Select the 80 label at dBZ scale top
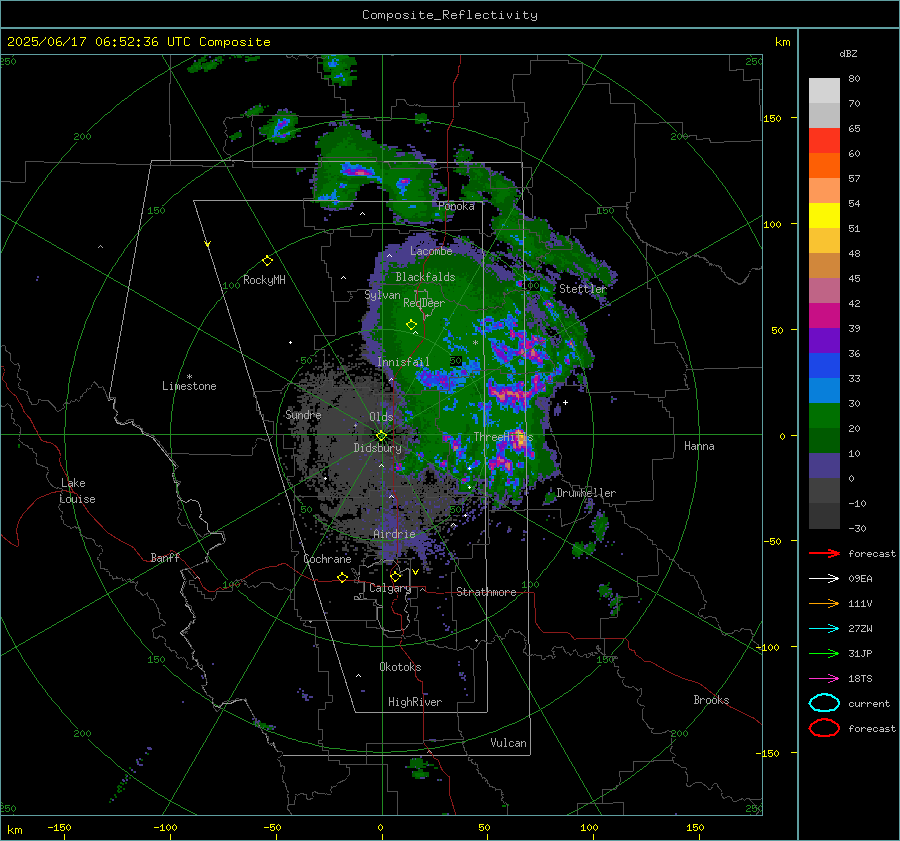 click(854, 79)
